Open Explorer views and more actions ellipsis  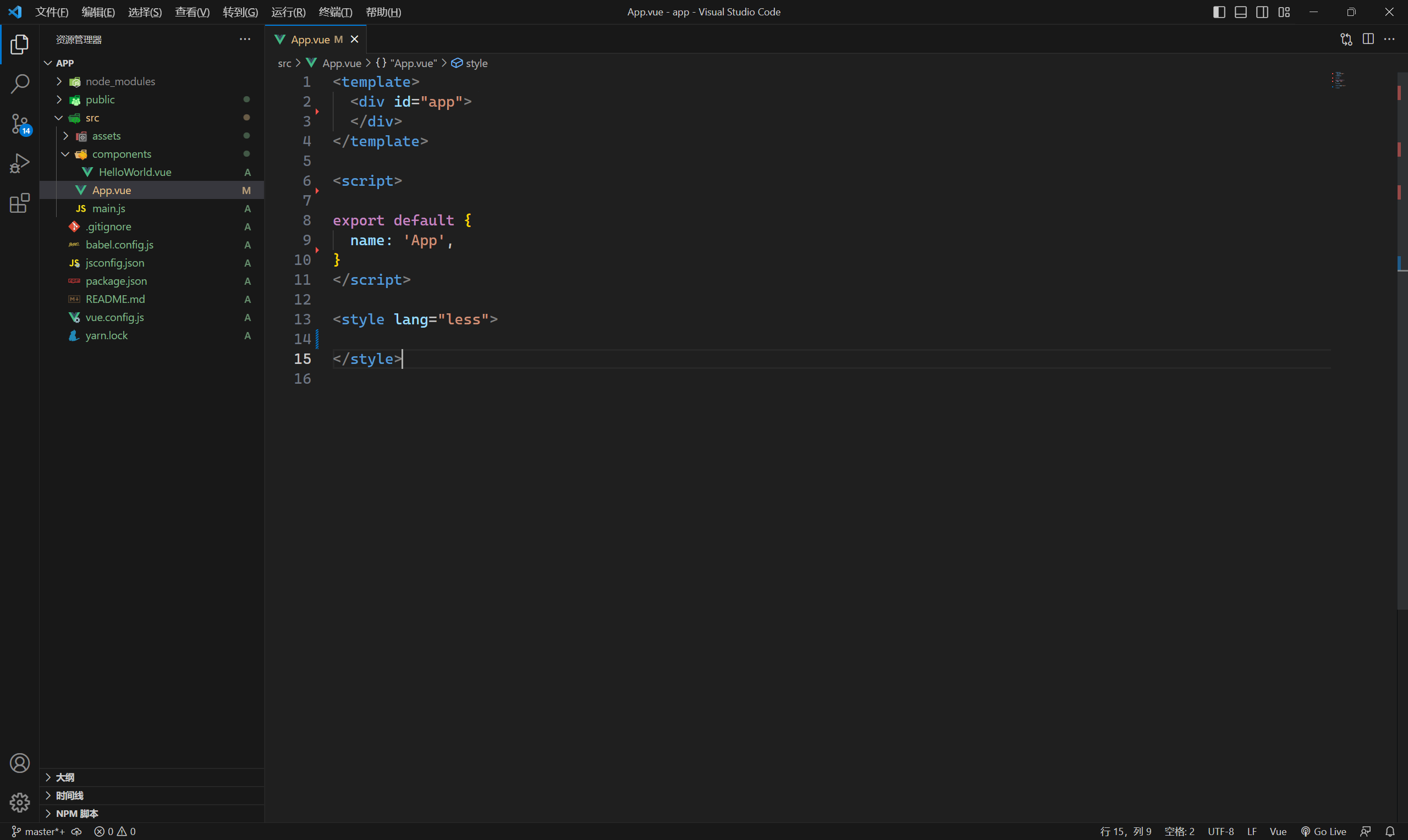coord(245,39)
